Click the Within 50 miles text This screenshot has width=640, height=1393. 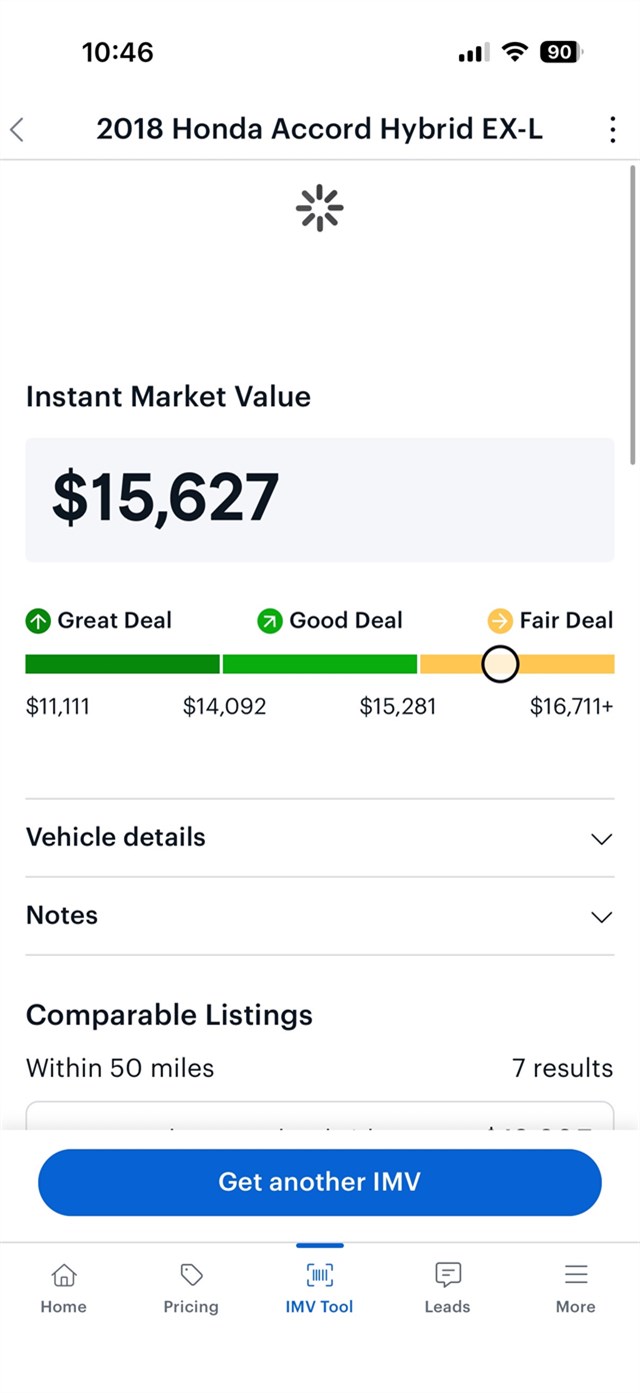[x=120, y=1068]
